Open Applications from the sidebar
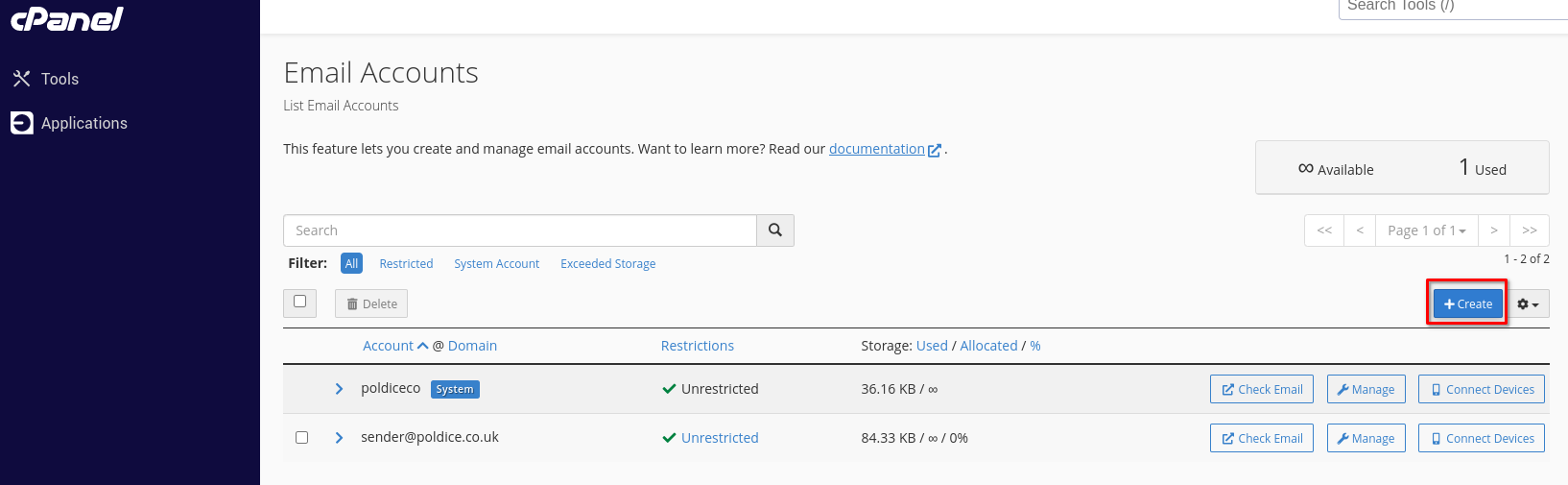Screen dimensions: 1568x485 pos(83,123)
